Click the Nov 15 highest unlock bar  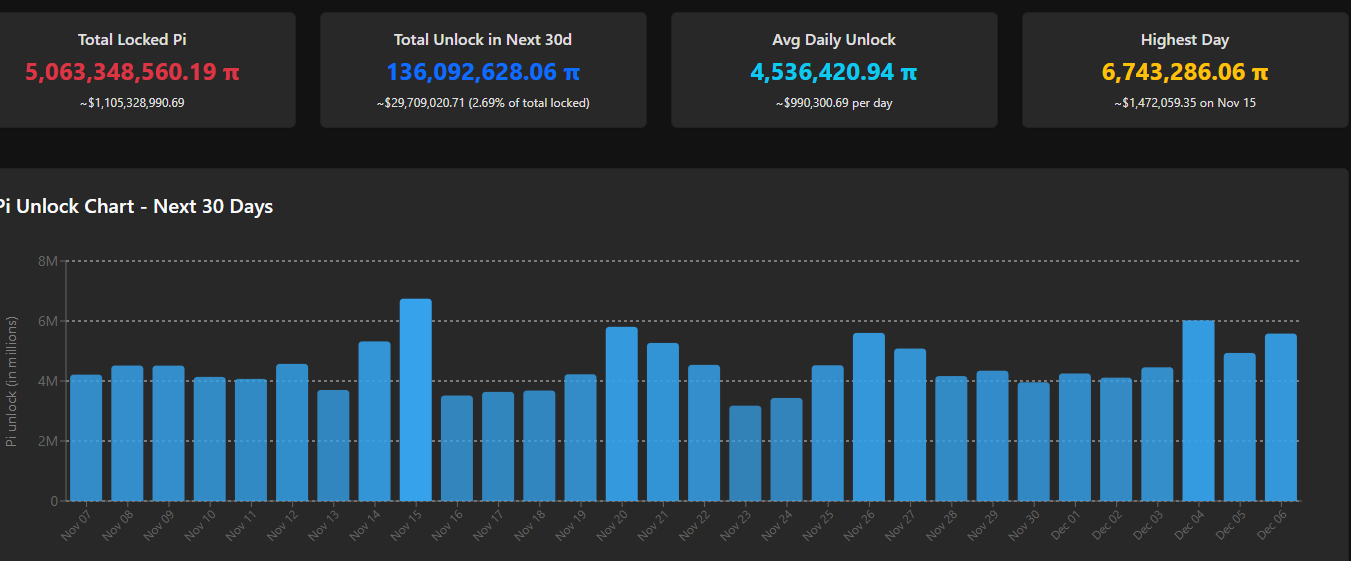click(416, 400)
